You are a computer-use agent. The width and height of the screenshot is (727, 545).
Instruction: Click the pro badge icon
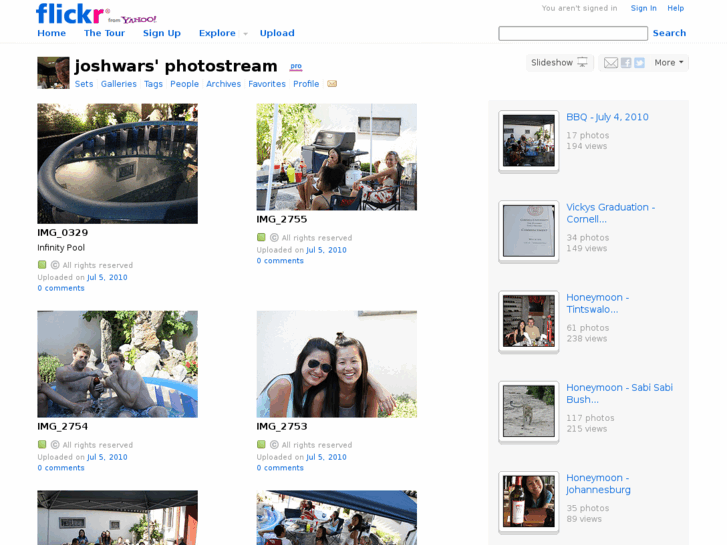pyautogui.click(x=296, y=66)
